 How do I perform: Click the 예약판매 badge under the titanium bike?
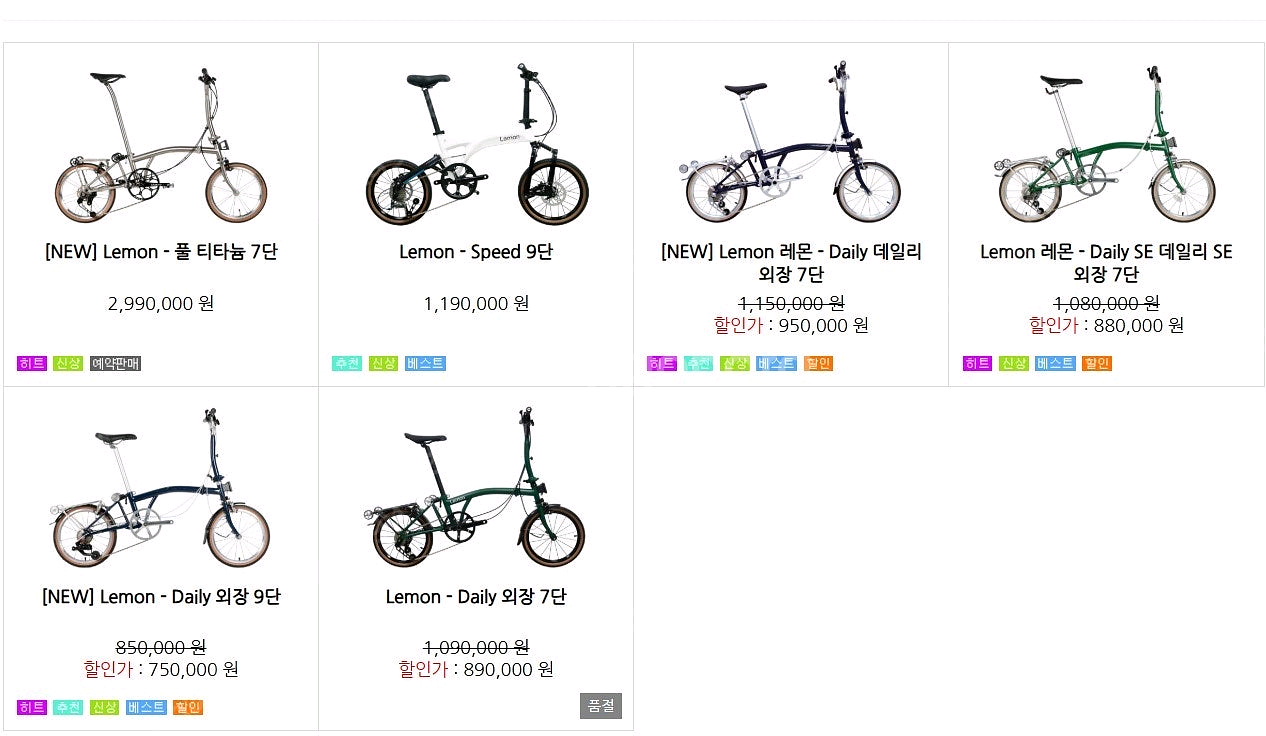point(116,363)
